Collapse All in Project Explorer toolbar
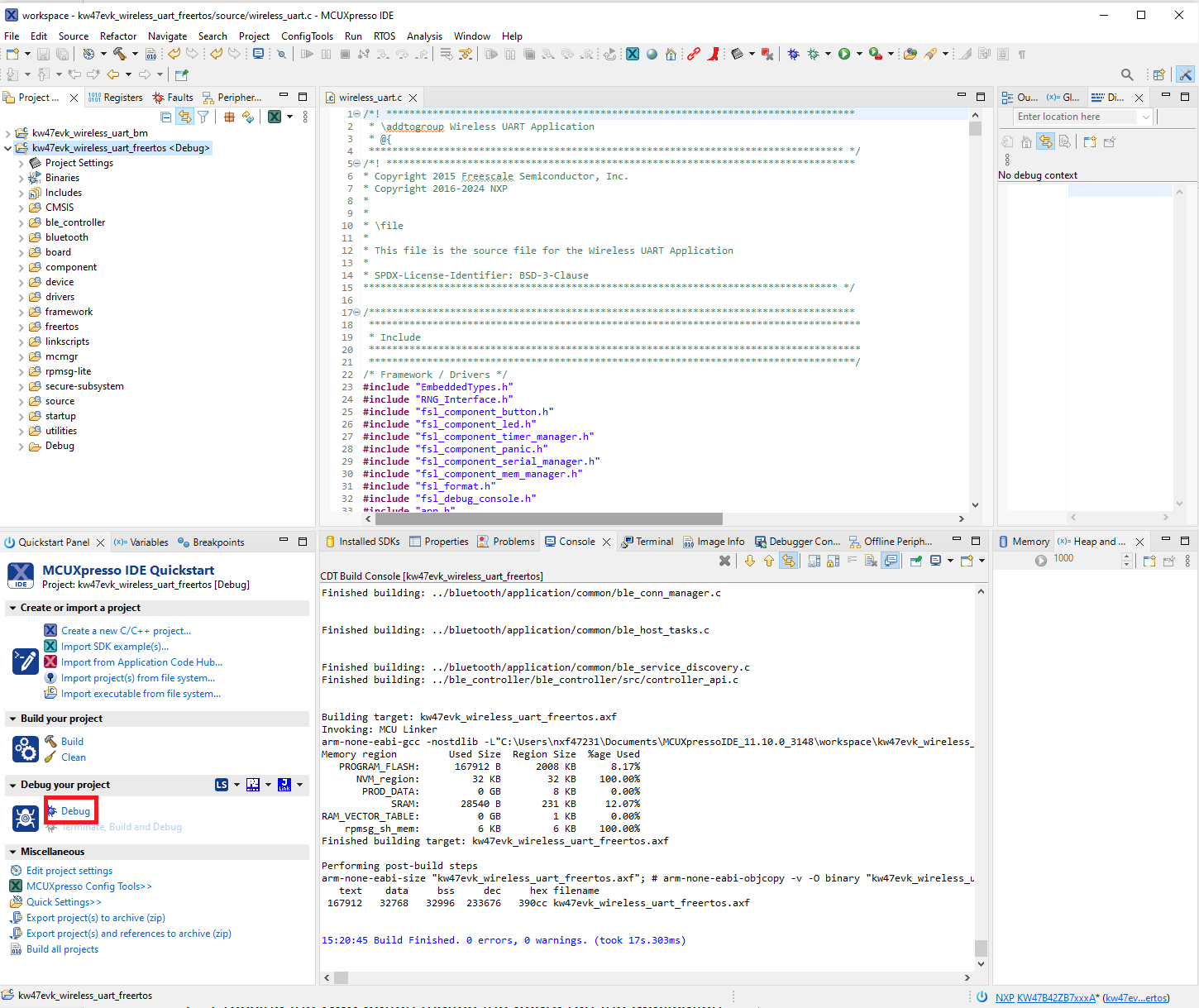The height and width of the screenshot is (1008, 1199). [165, 117]
